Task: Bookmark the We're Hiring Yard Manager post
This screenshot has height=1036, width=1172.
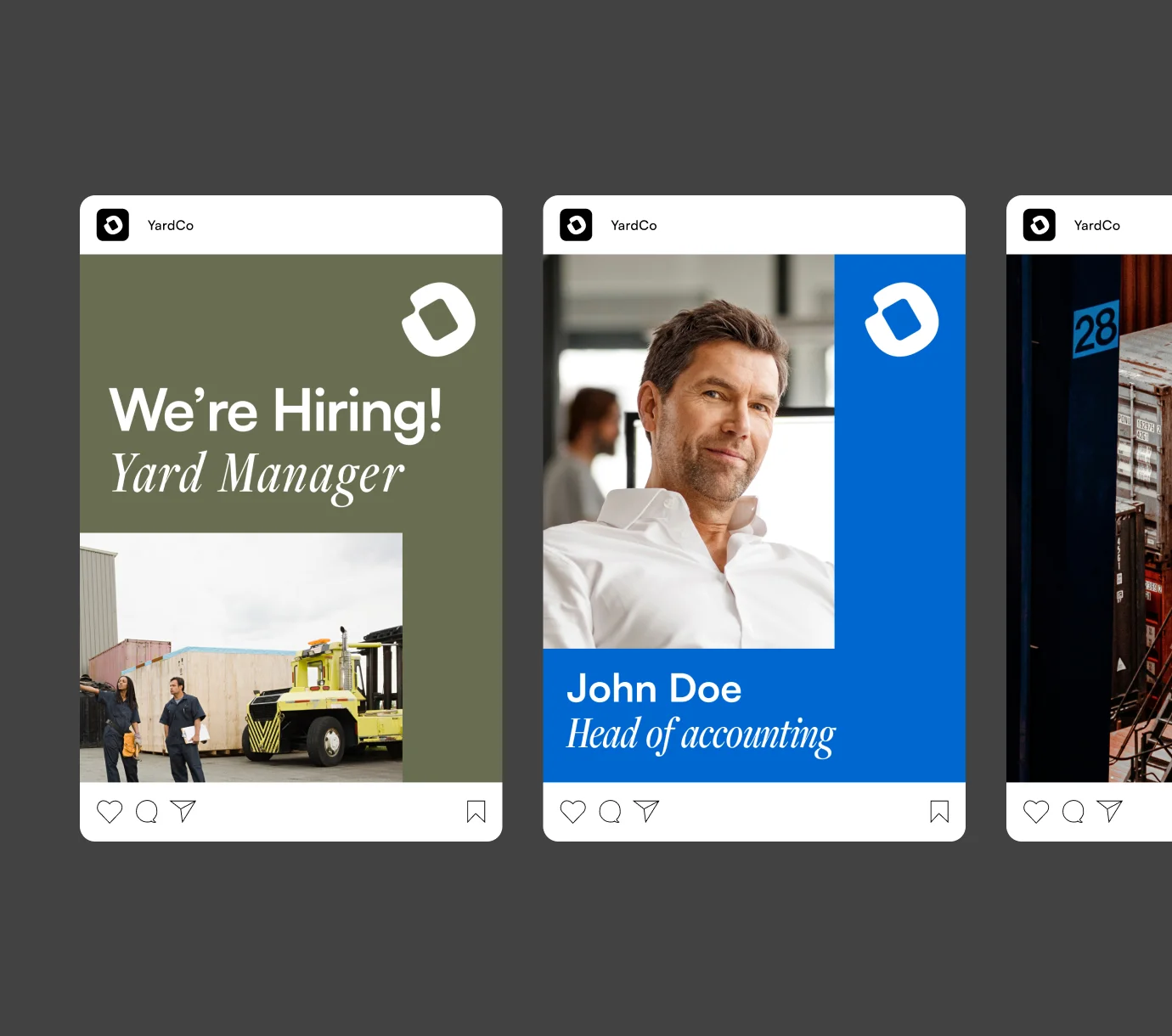Action: (476, 812)
